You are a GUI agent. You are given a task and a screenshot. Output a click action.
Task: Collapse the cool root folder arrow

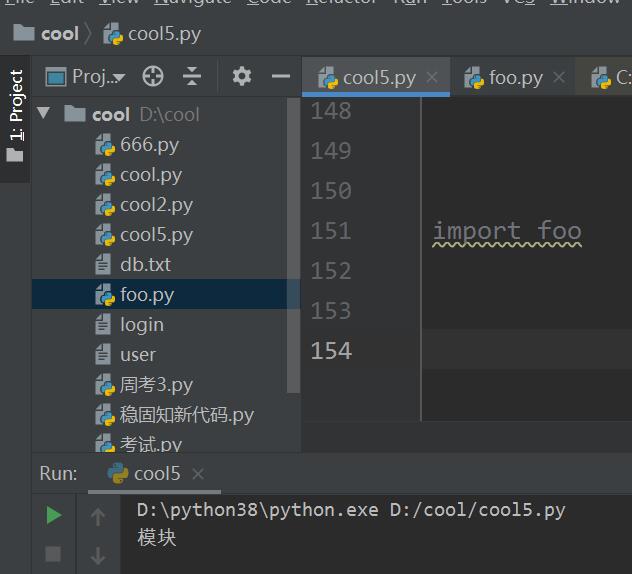click(43, 113)
